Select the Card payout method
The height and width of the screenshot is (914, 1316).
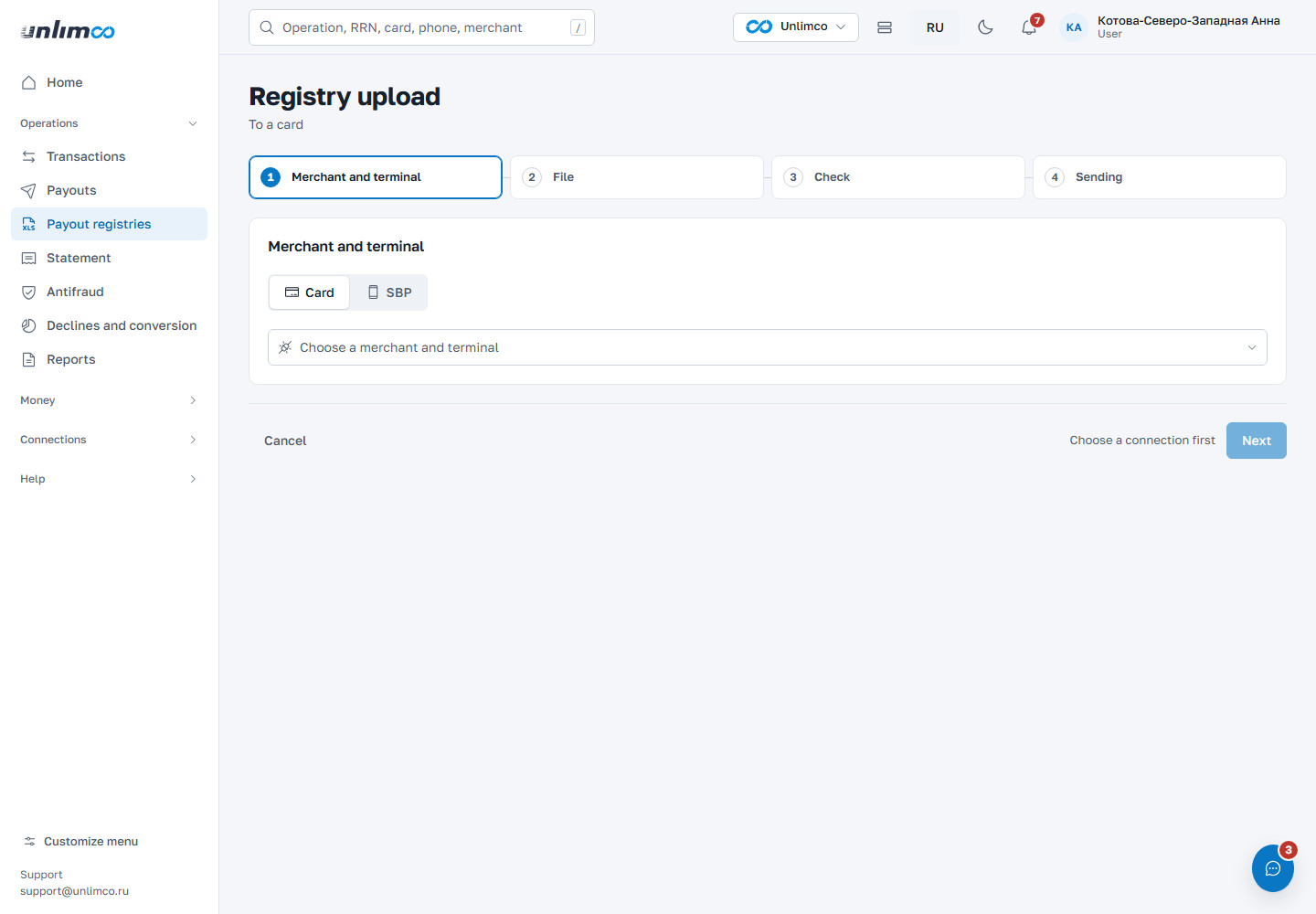click(310, 292)
